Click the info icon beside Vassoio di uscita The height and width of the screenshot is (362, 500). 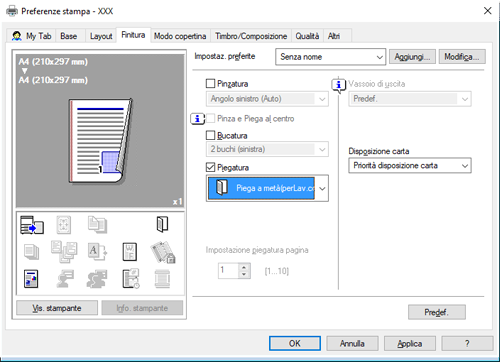click(339, 85)
